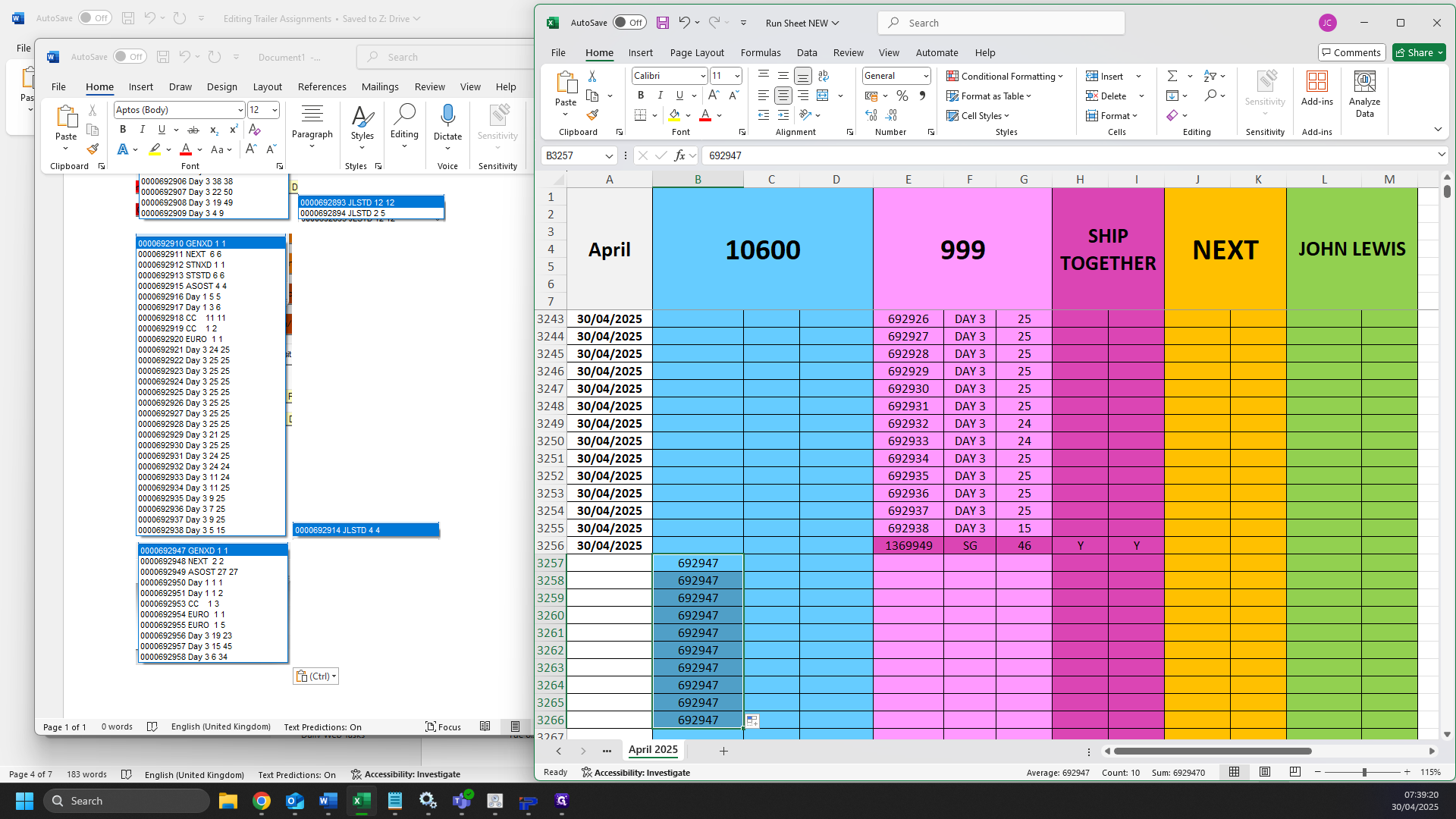The image size is (1456, 819).
Task: Click Merge & Center icon
Action: coord(823,96)
